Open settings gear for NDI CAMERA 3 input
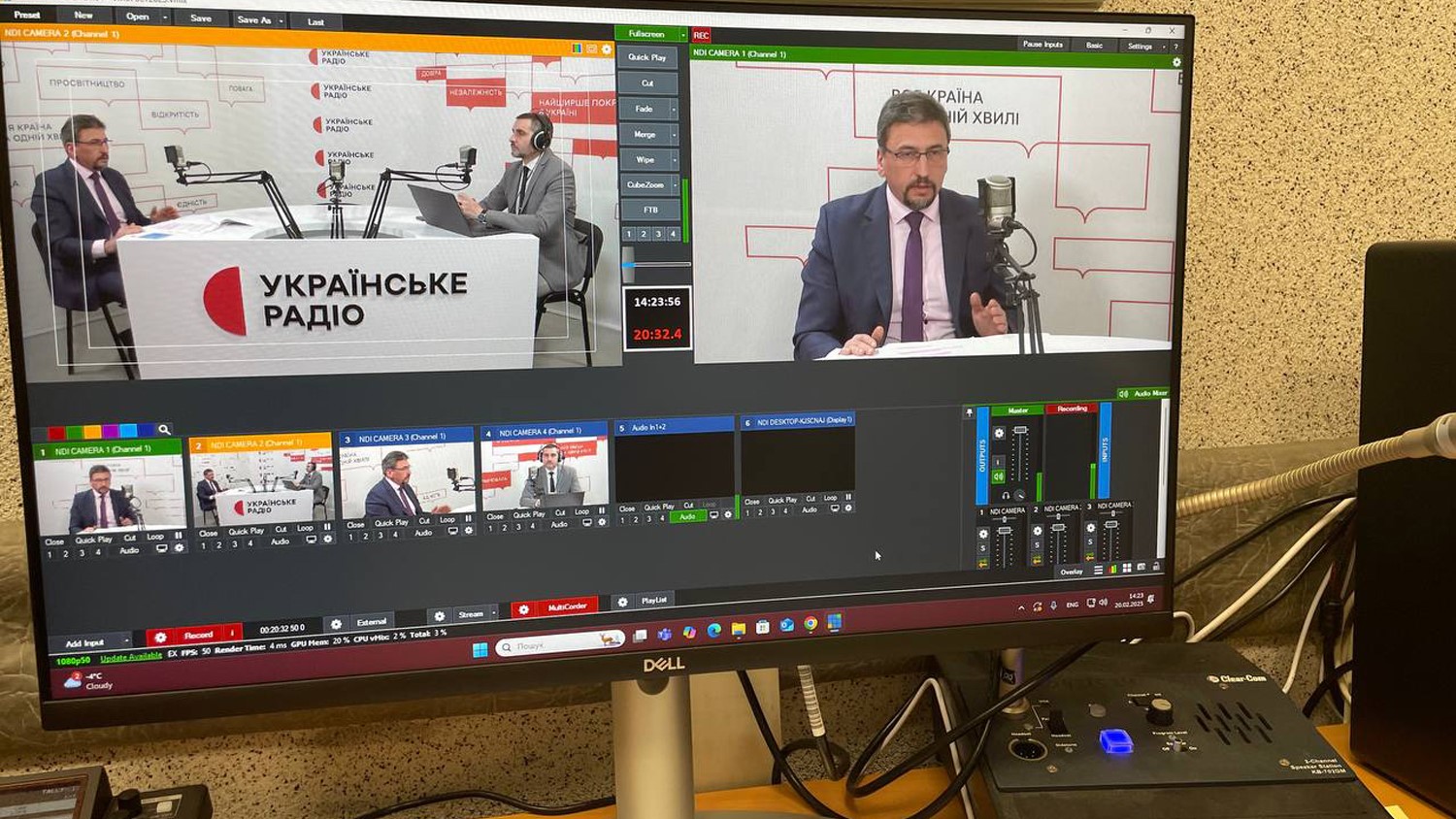 tap(469, 531)
